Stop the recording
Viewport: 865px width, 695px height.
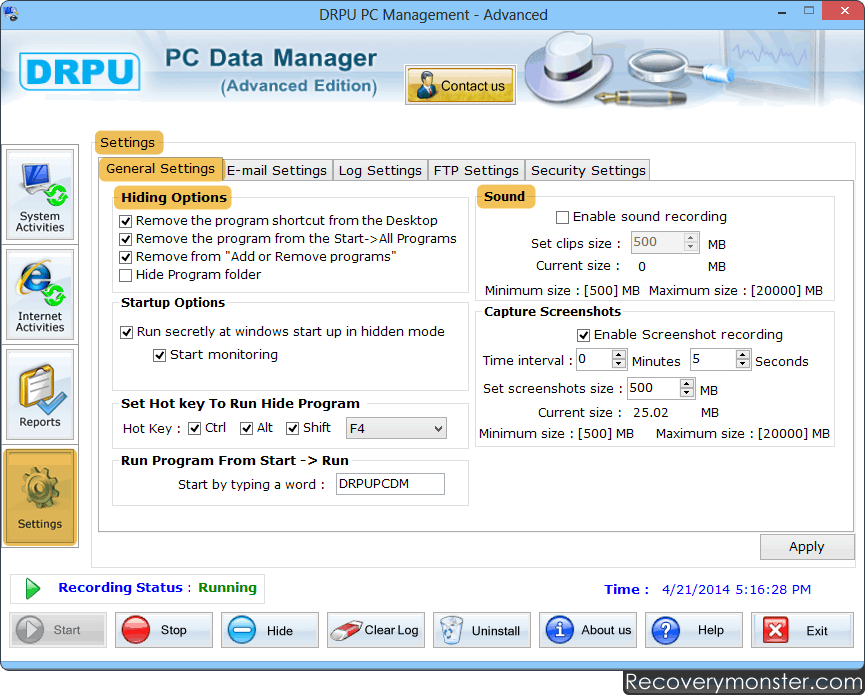pyautogui.click(x=164, y=630)
